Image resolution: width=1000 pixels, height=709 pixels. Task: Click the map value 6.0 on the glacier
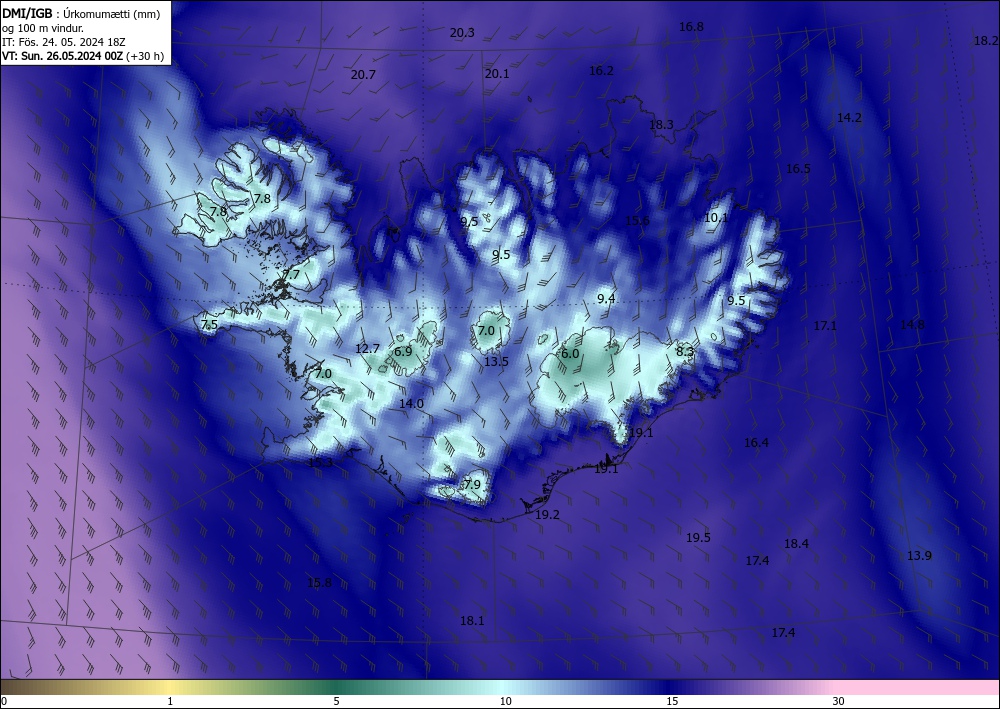coord(570,354)
